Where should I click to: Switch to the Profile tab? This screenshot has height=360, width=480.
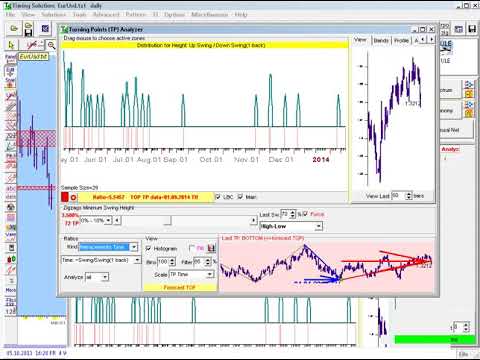[401, 40]
